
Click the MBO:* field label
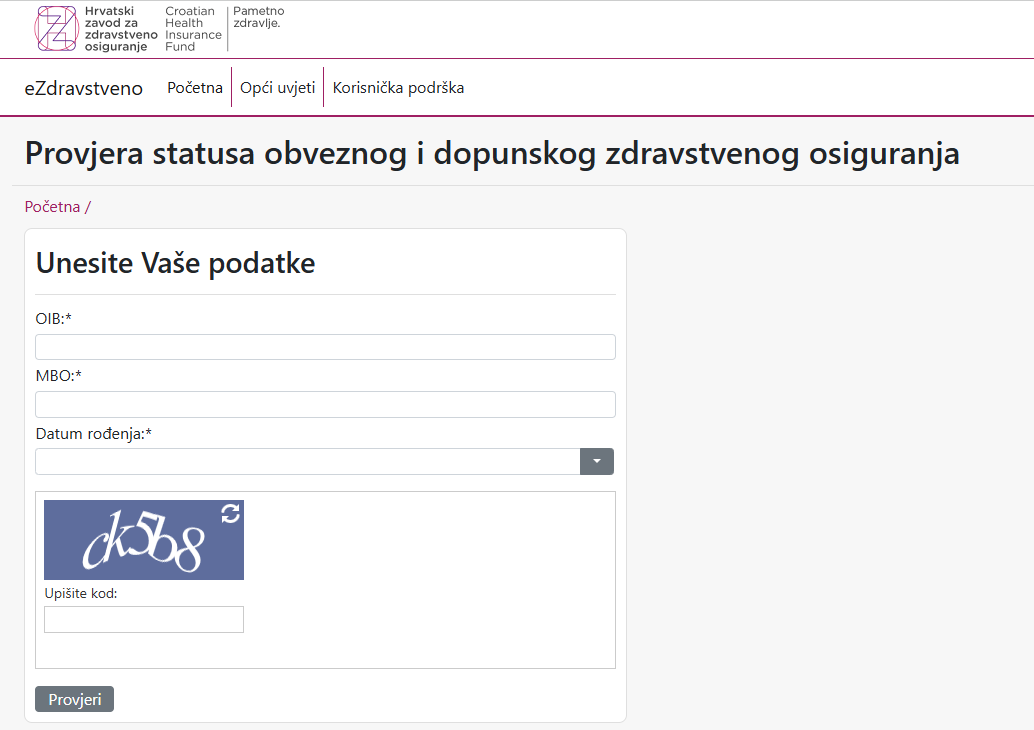(57, 376)
